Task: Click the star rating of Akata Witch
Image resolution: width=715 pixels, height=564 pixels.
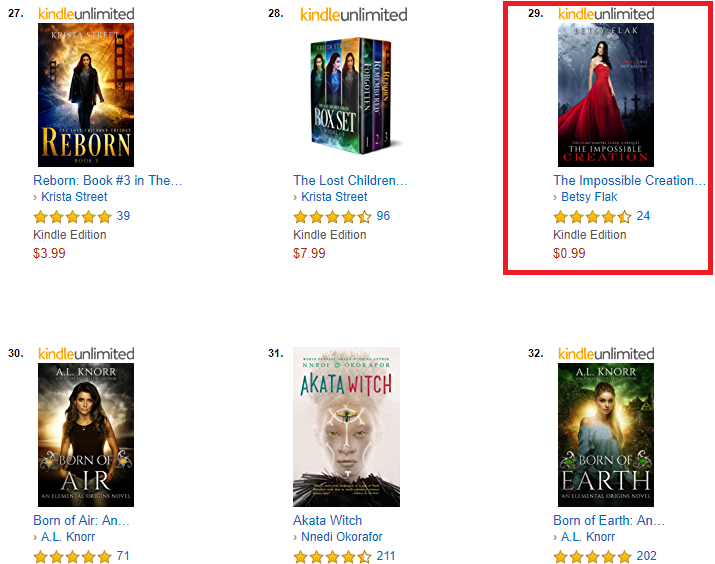Action: (332, 557)
